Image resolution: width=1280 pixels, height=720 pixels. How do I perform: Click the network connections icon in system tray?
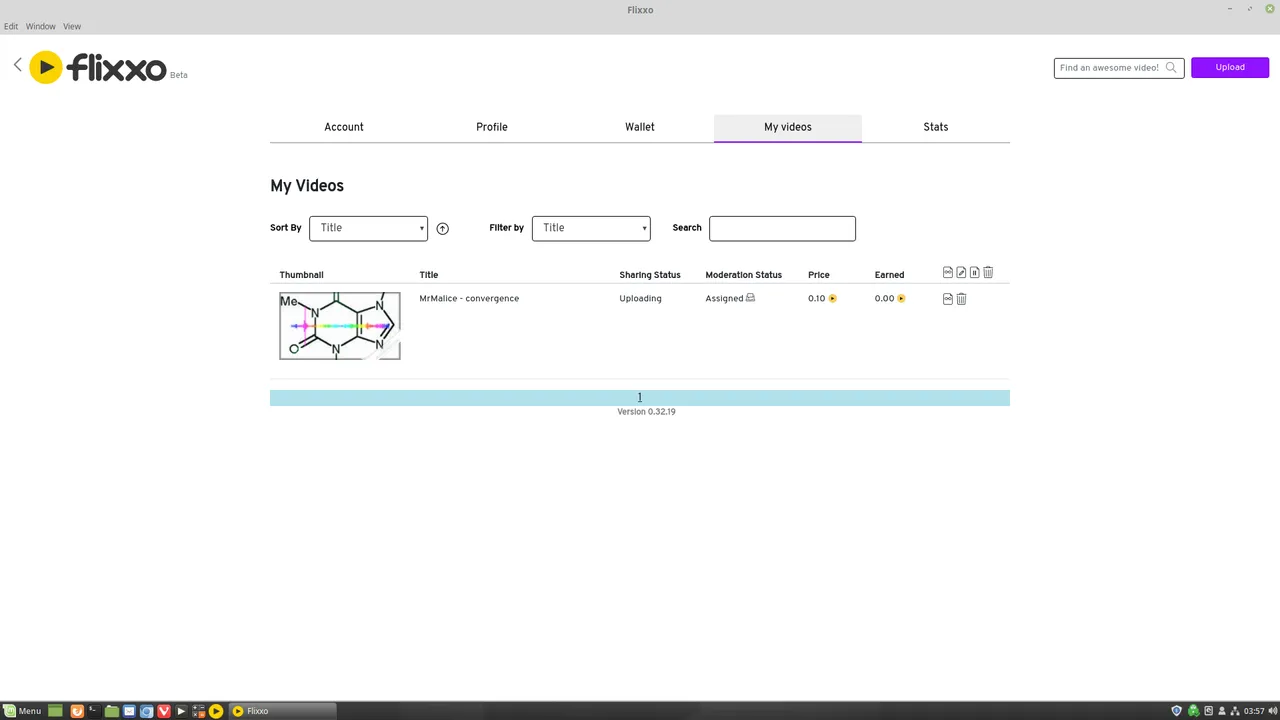[x=1235, y=711]
